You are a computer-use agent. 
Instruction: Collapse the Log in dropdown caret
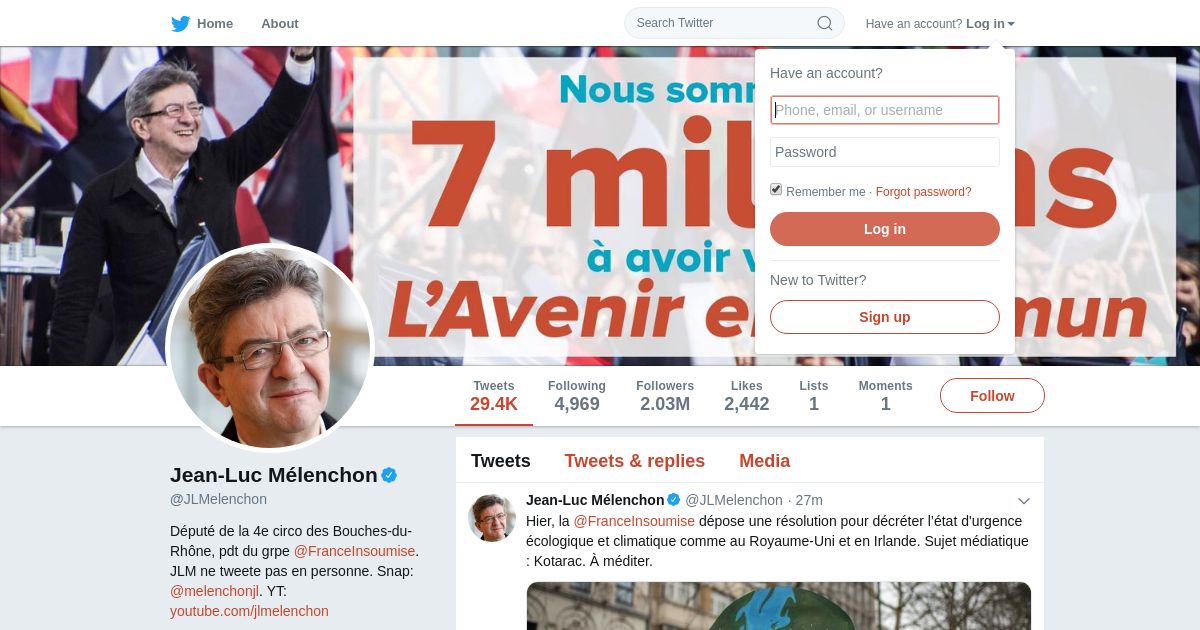coord(1011,24)
